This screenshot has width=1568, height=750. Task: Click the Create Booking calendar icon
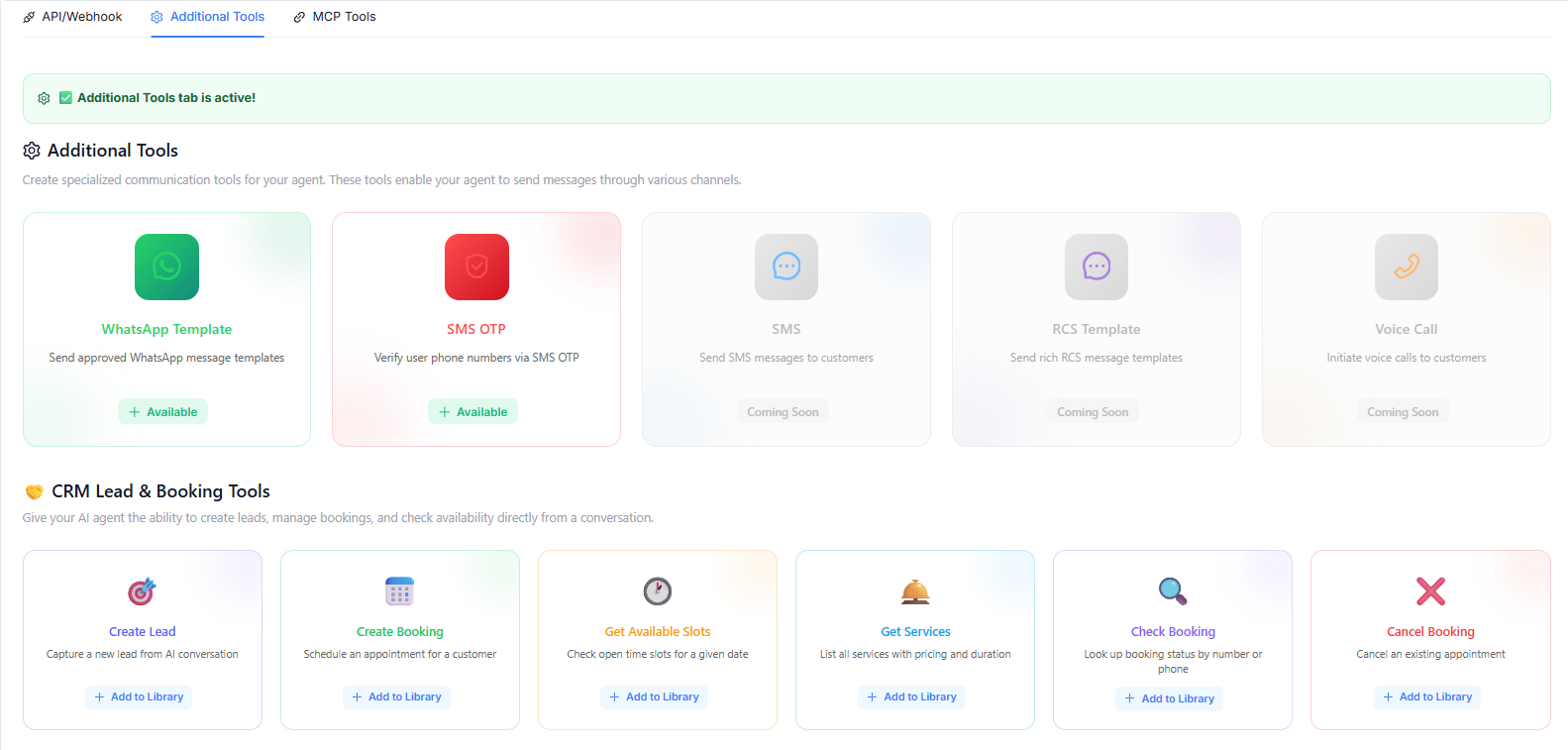[400, 591]
